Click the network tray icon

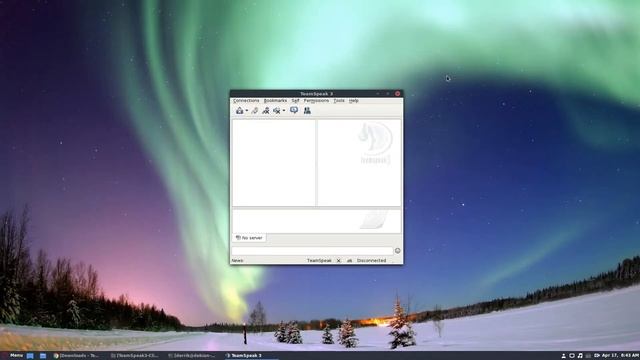(588, 356)
